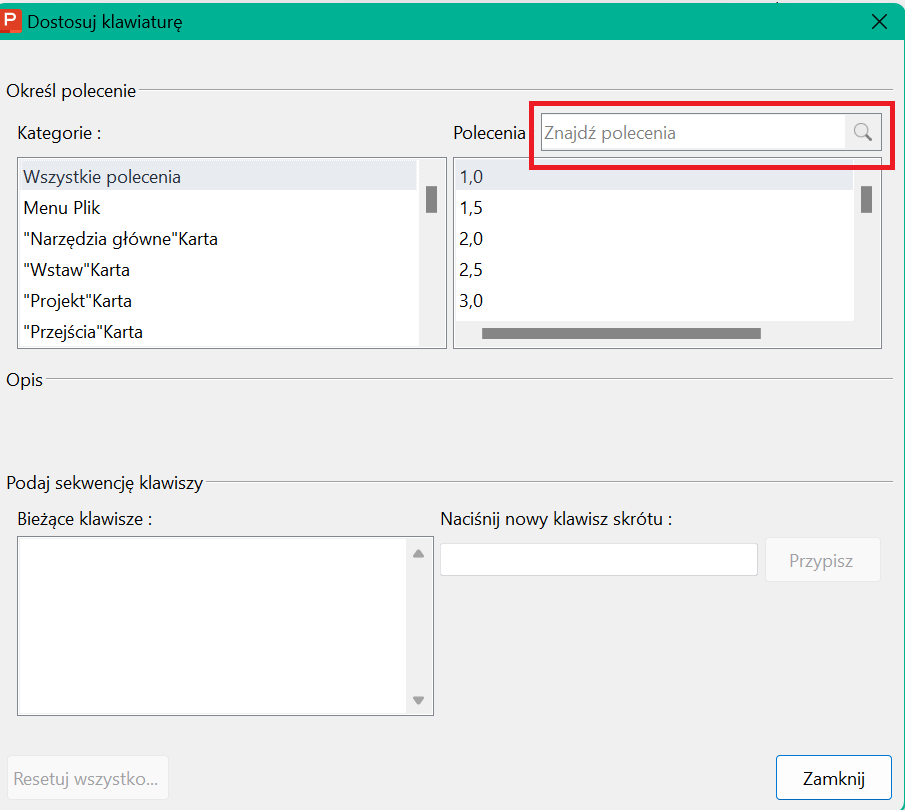Select the 1,0 command

coord(655,177)
